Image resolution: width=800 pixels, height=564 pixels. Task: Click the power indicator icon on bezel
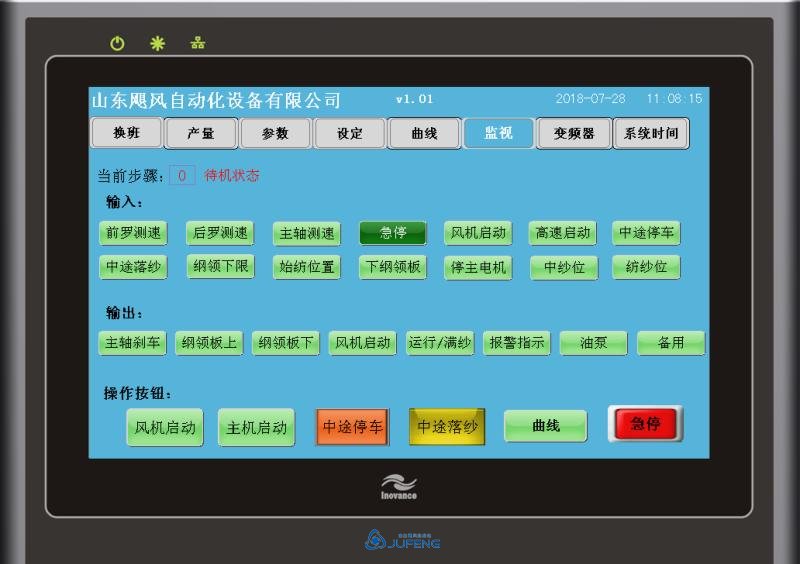tap(117, 43)
